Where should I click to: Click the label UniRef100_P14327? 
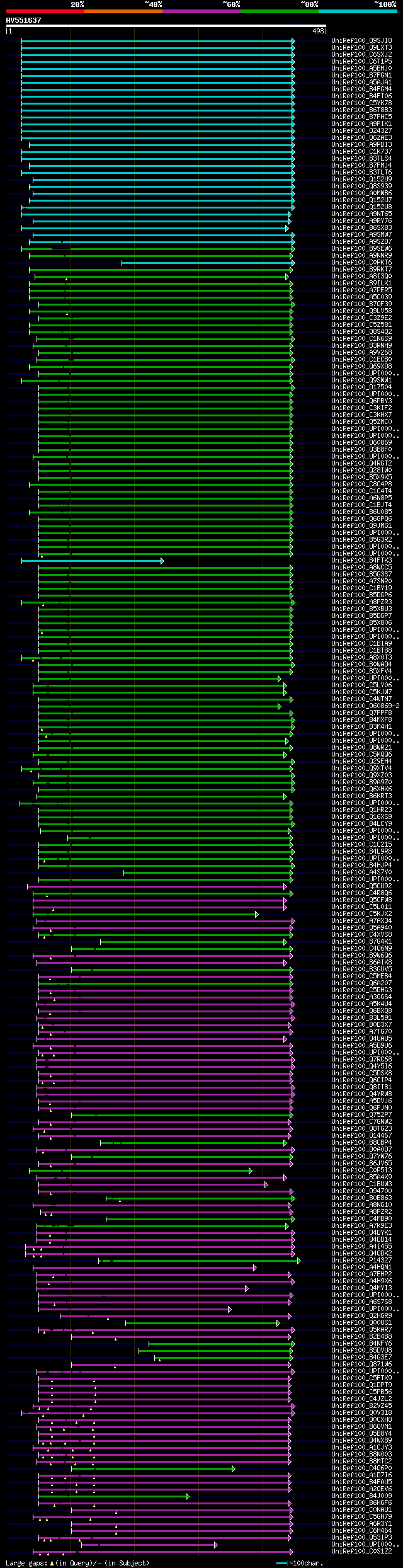(x=361, y=1261)
